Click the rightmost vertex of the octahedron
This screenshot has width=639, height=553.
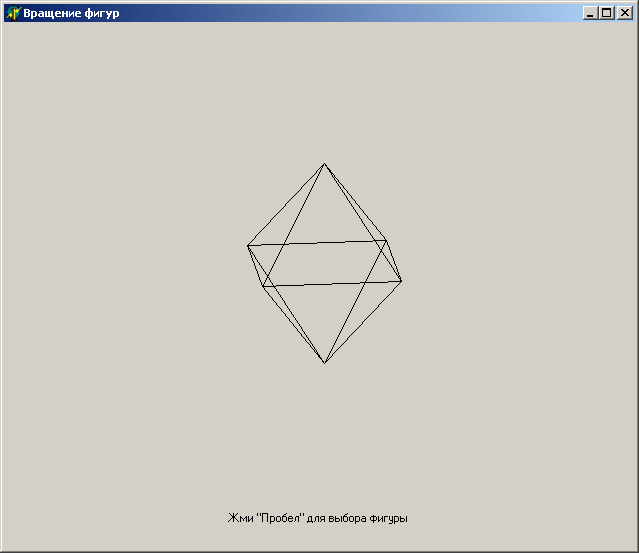click(x=401, y=281)
